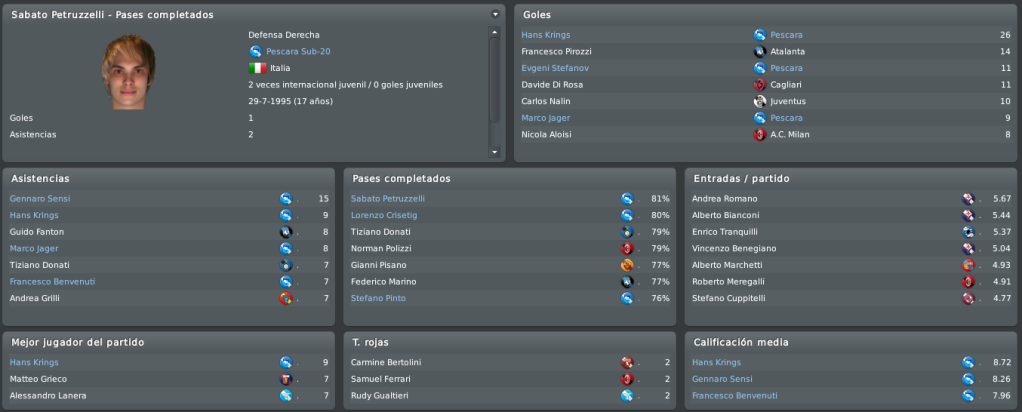Click the Atalanta badge next to Francesco Pirozzi
Image resolution: width=1022 pixels, height=412 pixels.
pos(759,52)
